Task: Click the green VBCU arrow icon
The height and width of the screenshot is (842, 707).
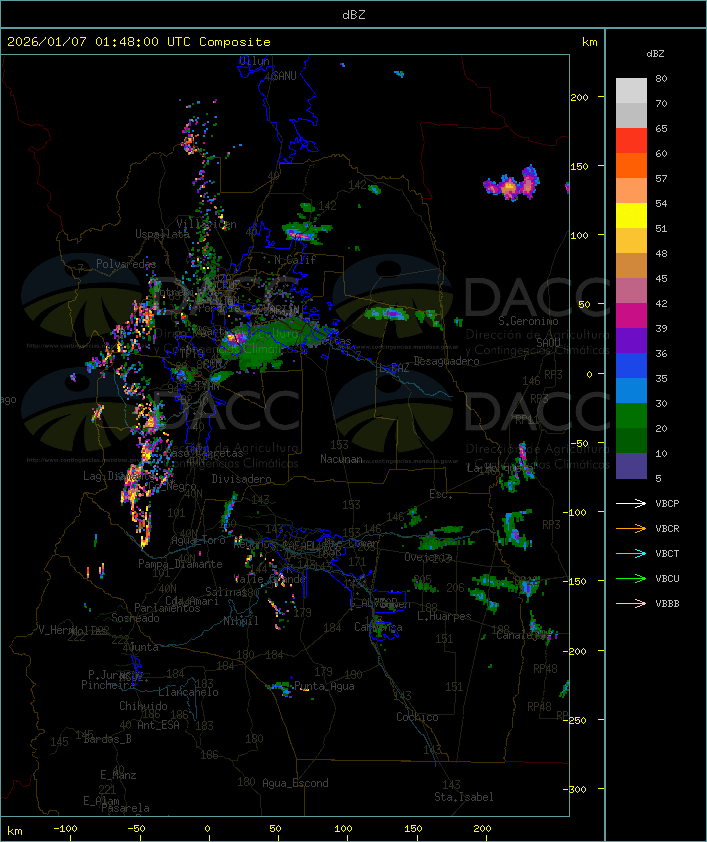Action: (631, 578)
